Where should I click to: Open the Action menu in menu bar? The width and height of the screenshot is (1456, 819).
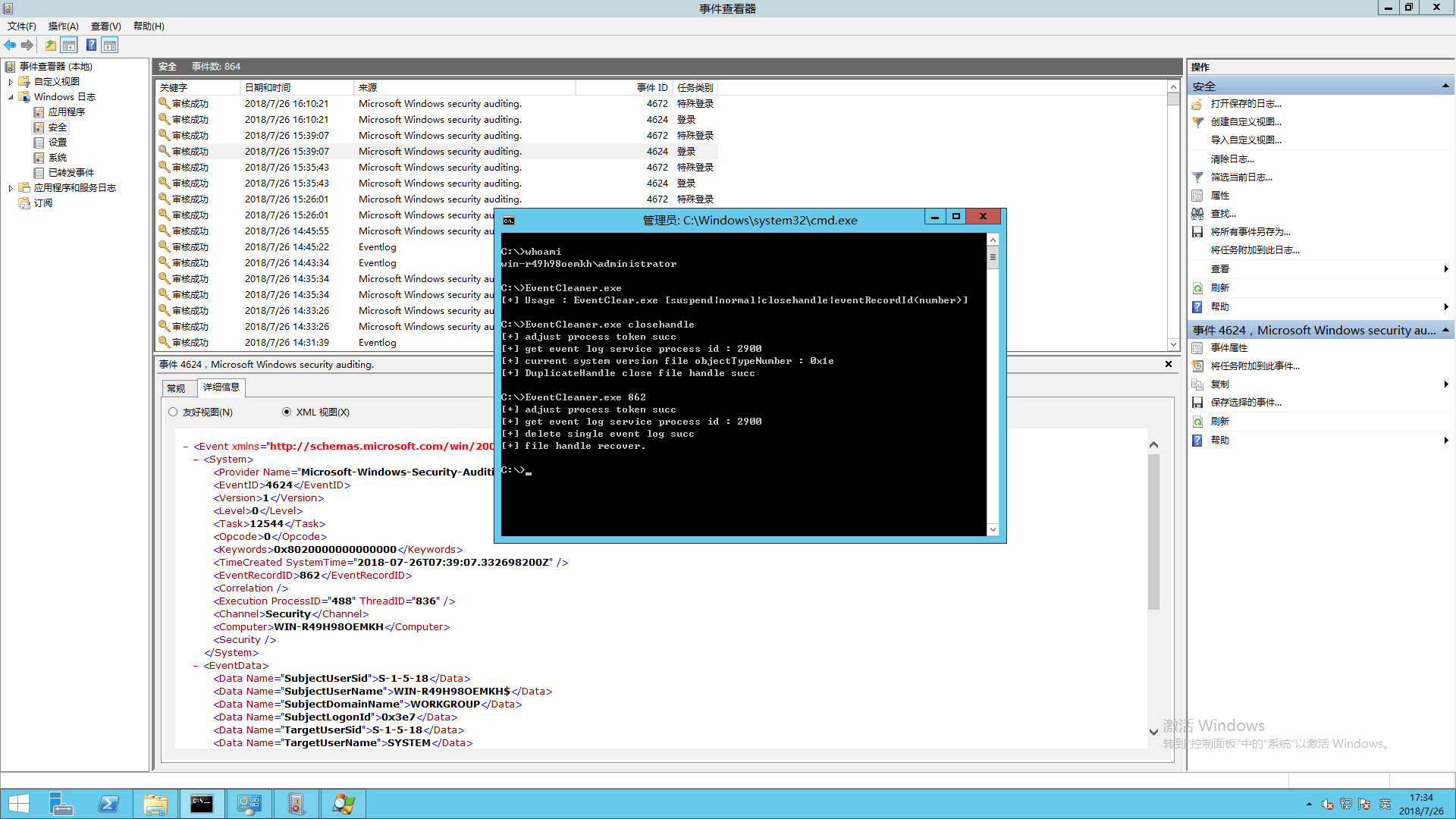point(63,26)
